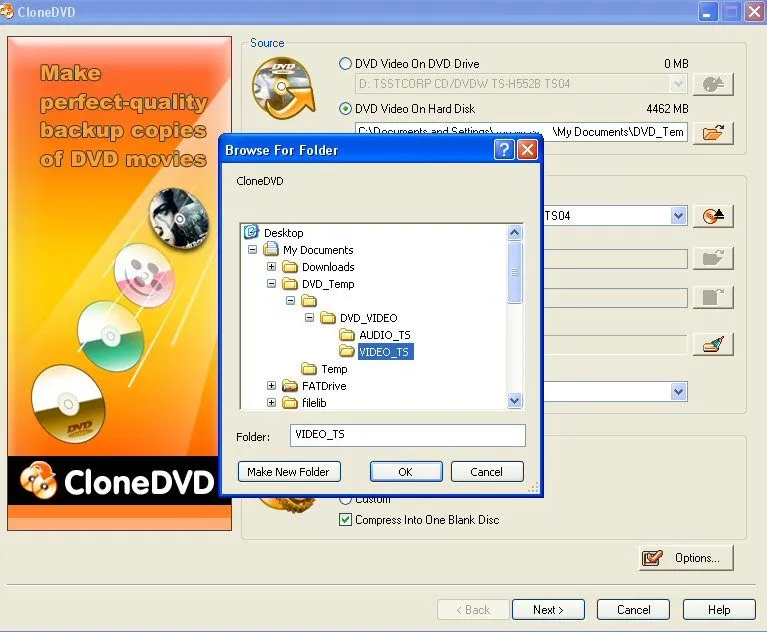This screenshot has width=767, height=632.
Task: Click the eject disc icon beside destination drive
Action: coord(712,216)
